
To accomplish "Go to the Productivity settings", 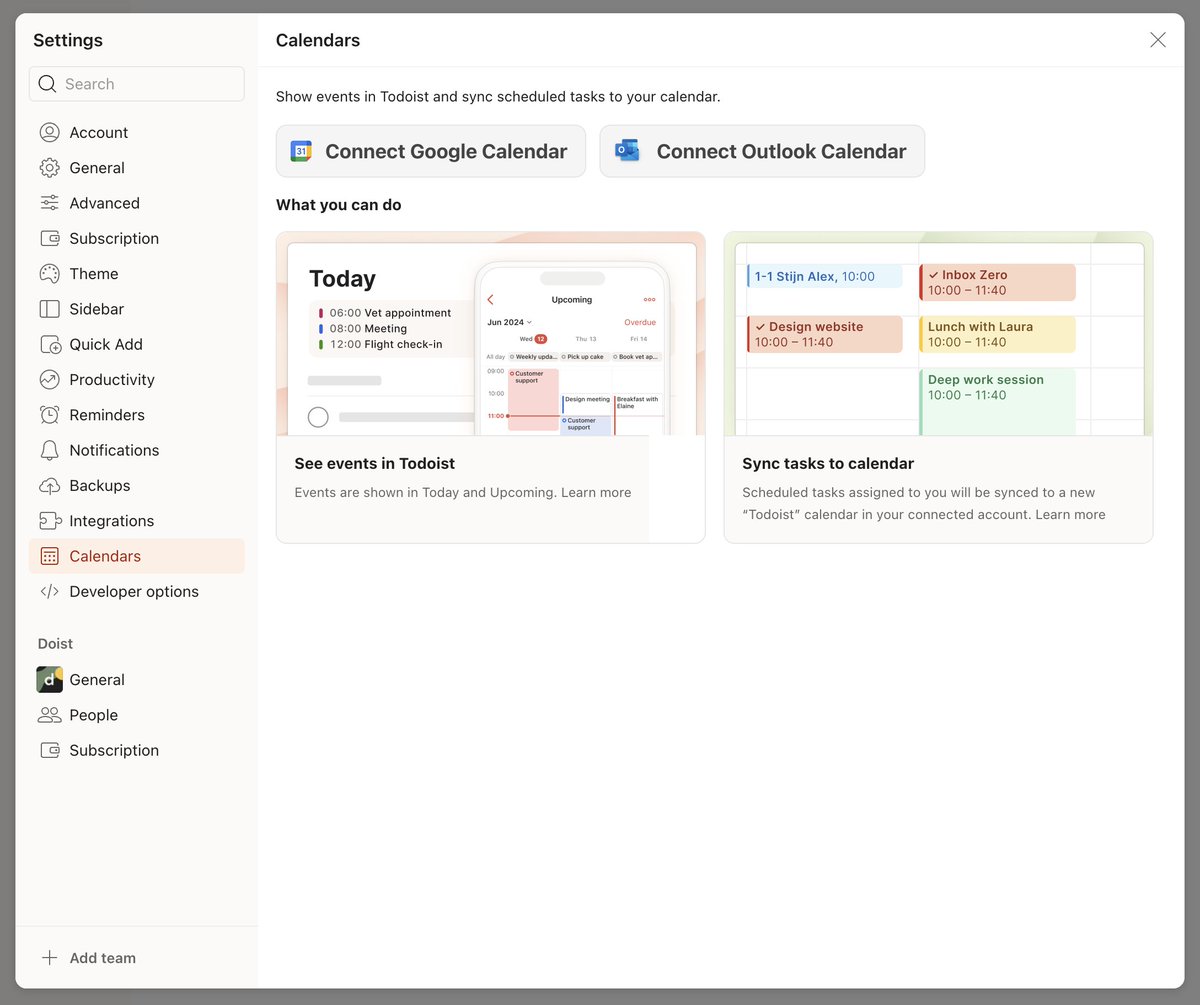I will coord(137,380).
